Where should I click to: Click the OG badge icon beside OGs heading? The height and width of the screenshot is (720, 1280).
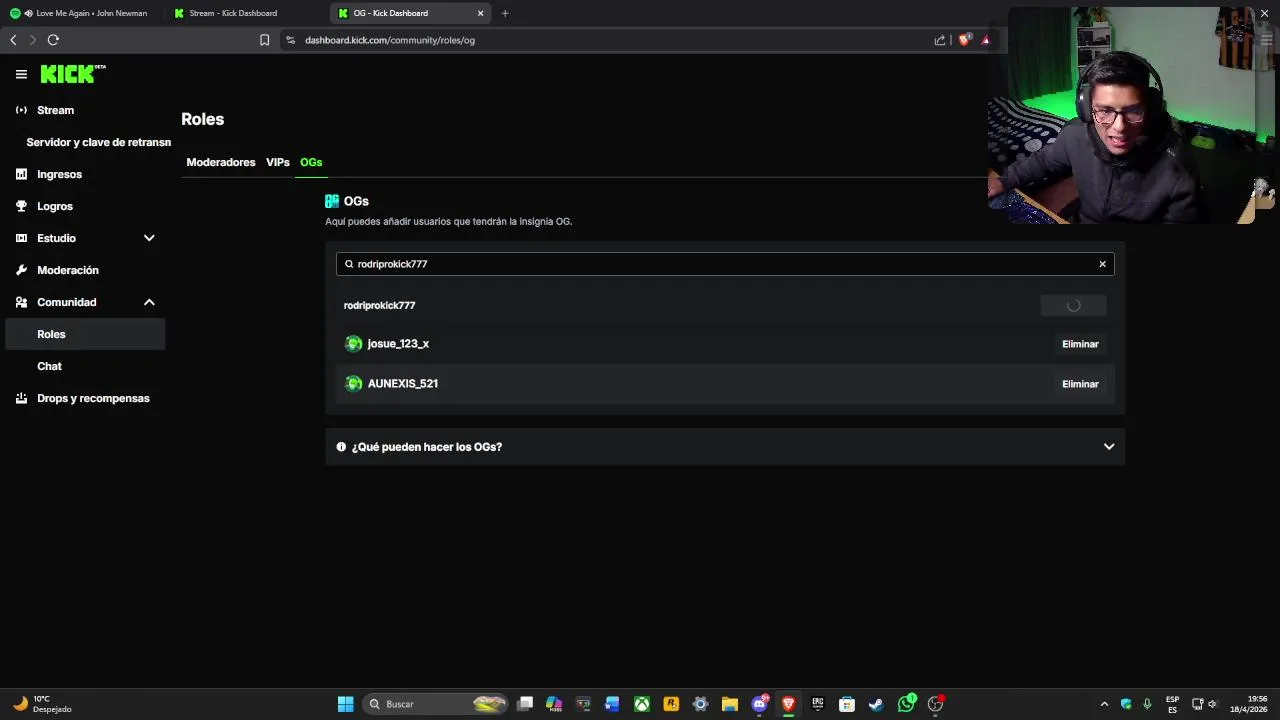pyautogui.click(x=332, y=201)
